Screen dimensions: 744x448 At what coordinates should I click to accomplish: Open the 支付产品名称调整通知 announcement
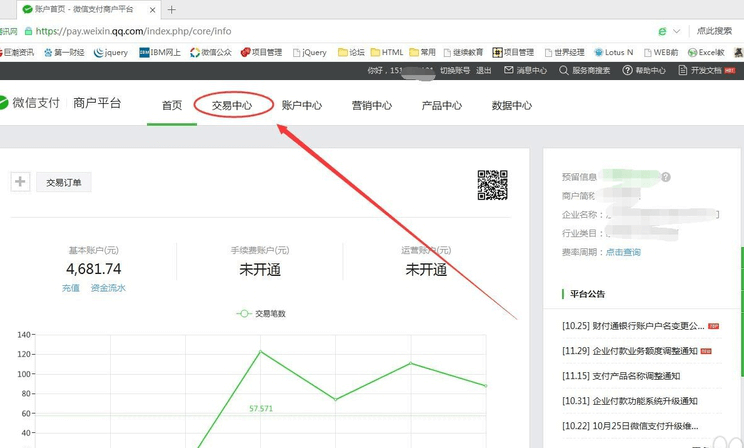[621, 376]
